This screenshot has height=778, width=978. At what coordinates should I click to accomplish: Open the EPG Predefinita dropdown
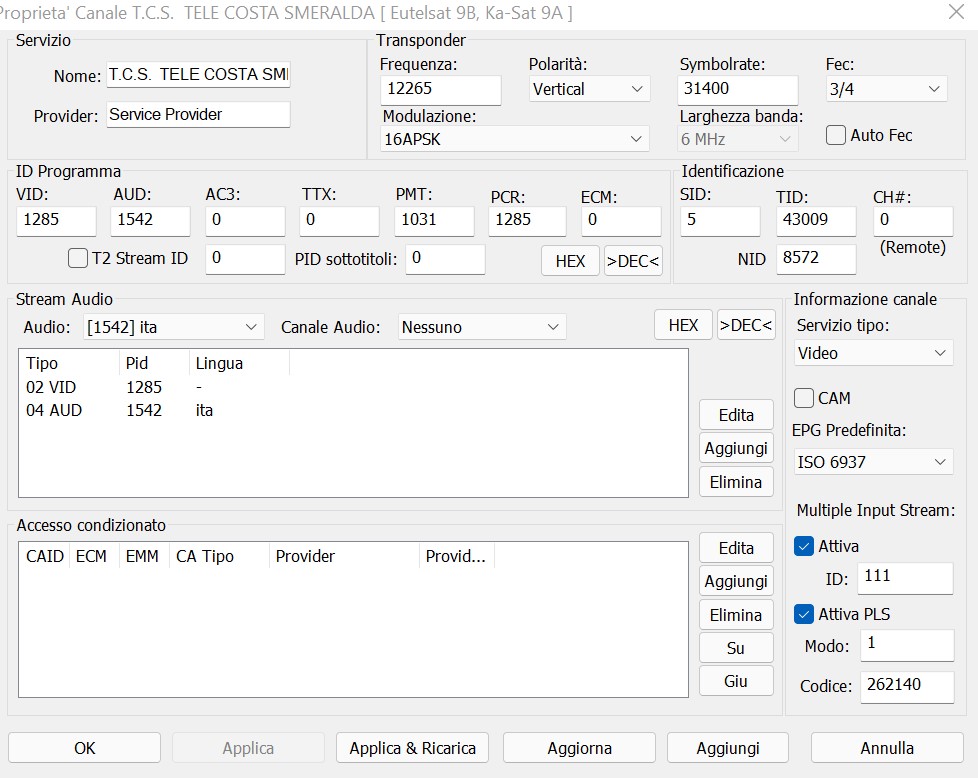873,462
